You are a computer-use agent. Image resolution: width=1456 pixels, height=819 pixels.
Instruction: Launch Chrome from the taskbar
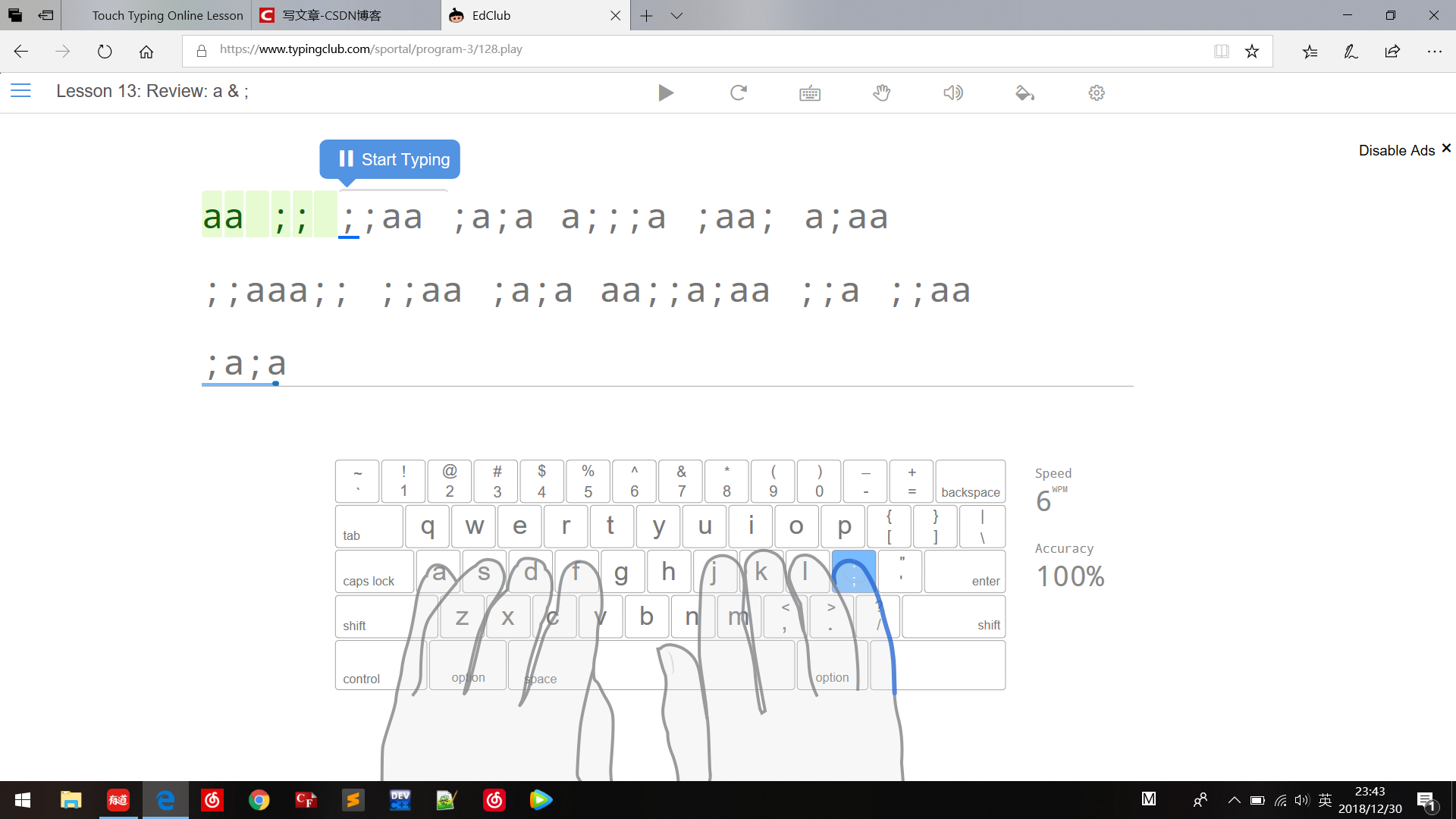coord(259,800)
